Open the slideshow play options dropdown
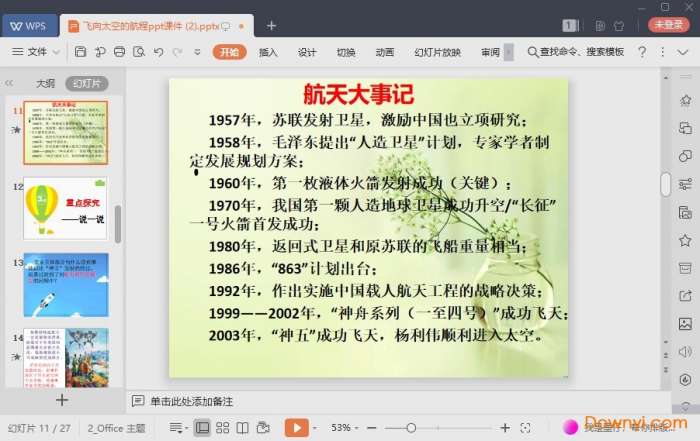This screenshot has height=441, width=700. click(x=315, y=428)
